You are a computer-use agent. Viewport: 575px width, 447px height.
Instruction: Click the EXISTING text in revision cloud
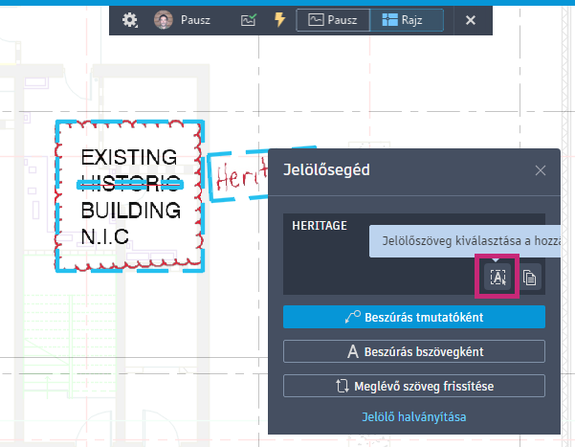(x=129, y=157)
